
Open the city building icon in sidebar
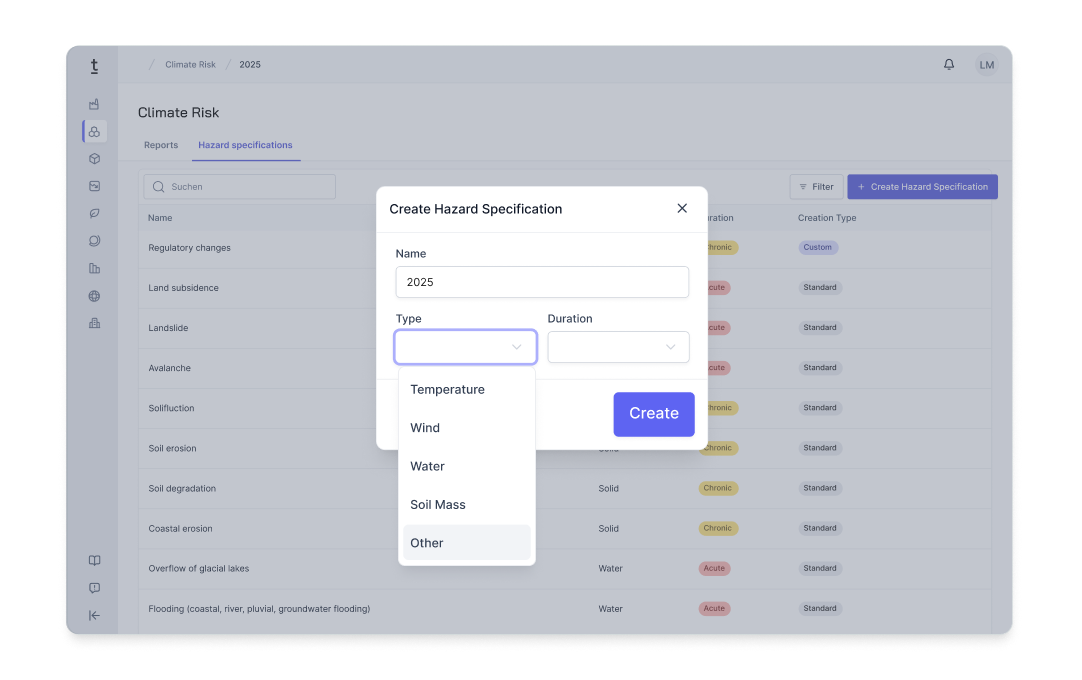(95, 323)
